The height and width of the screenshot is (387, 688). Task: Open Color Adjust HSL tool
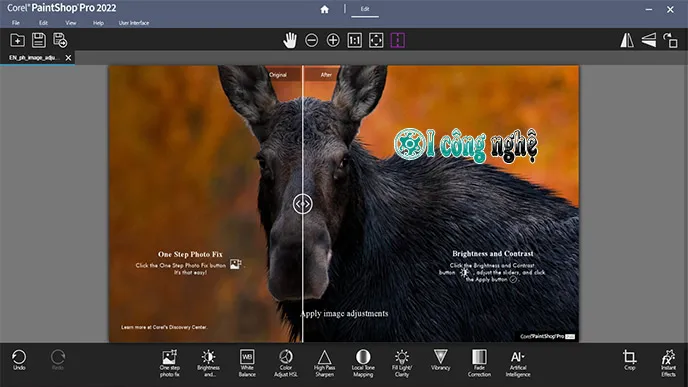286,364
